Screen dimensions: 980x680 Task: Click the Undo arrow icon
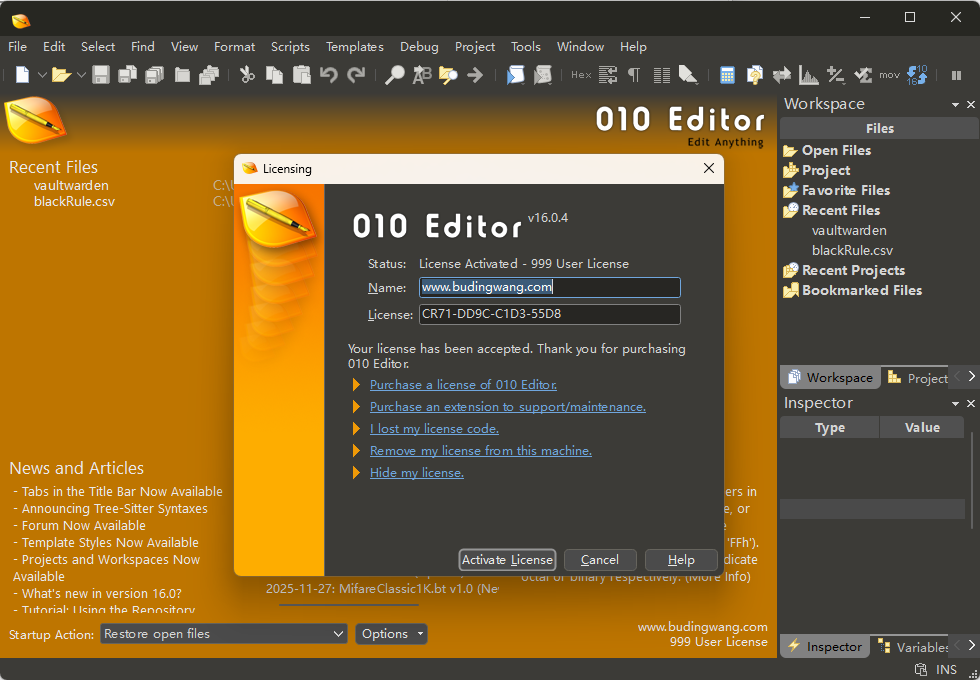(328, 75)
